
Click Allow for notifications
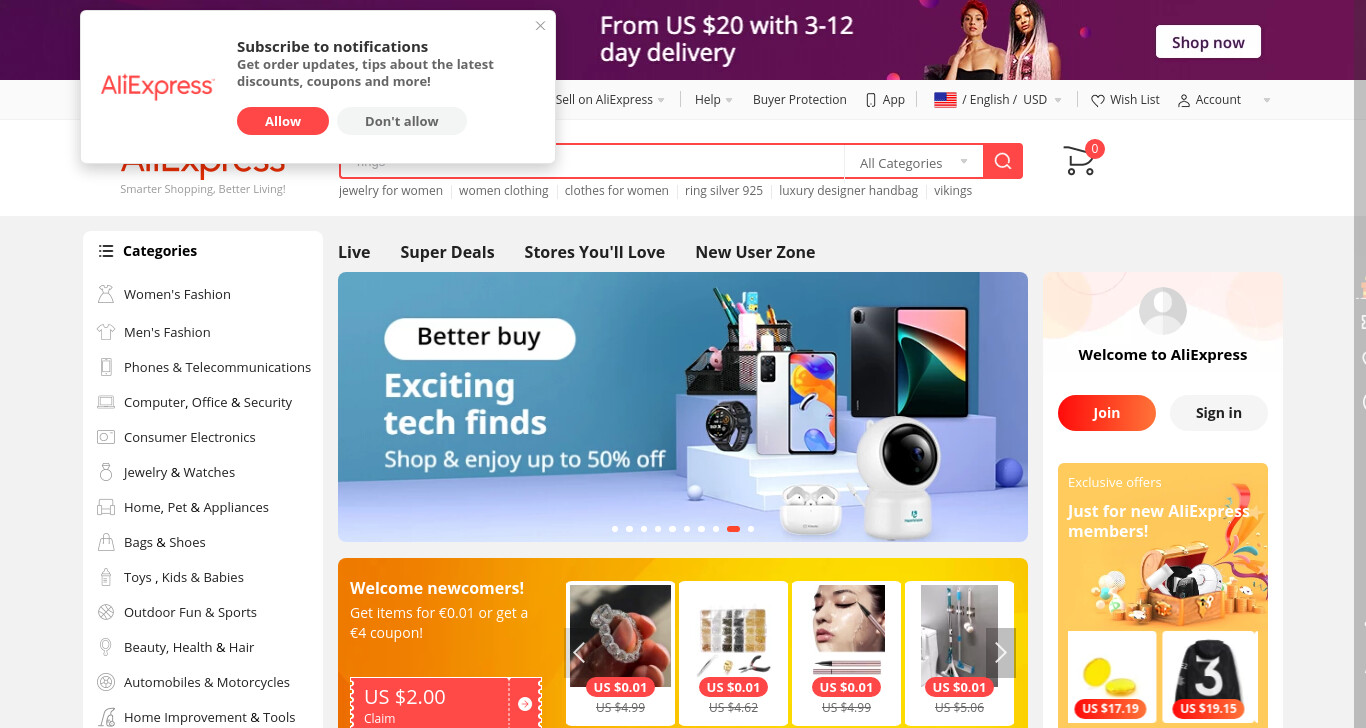point(283,121)
